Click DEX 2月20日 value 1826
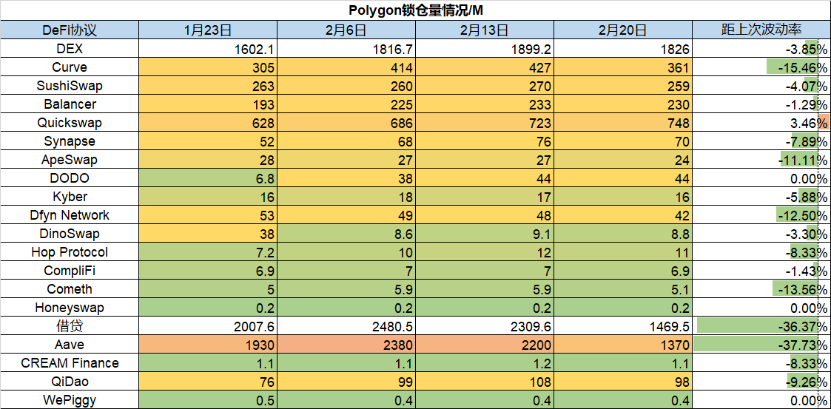 pyautogui.click(x=623, y=49)
